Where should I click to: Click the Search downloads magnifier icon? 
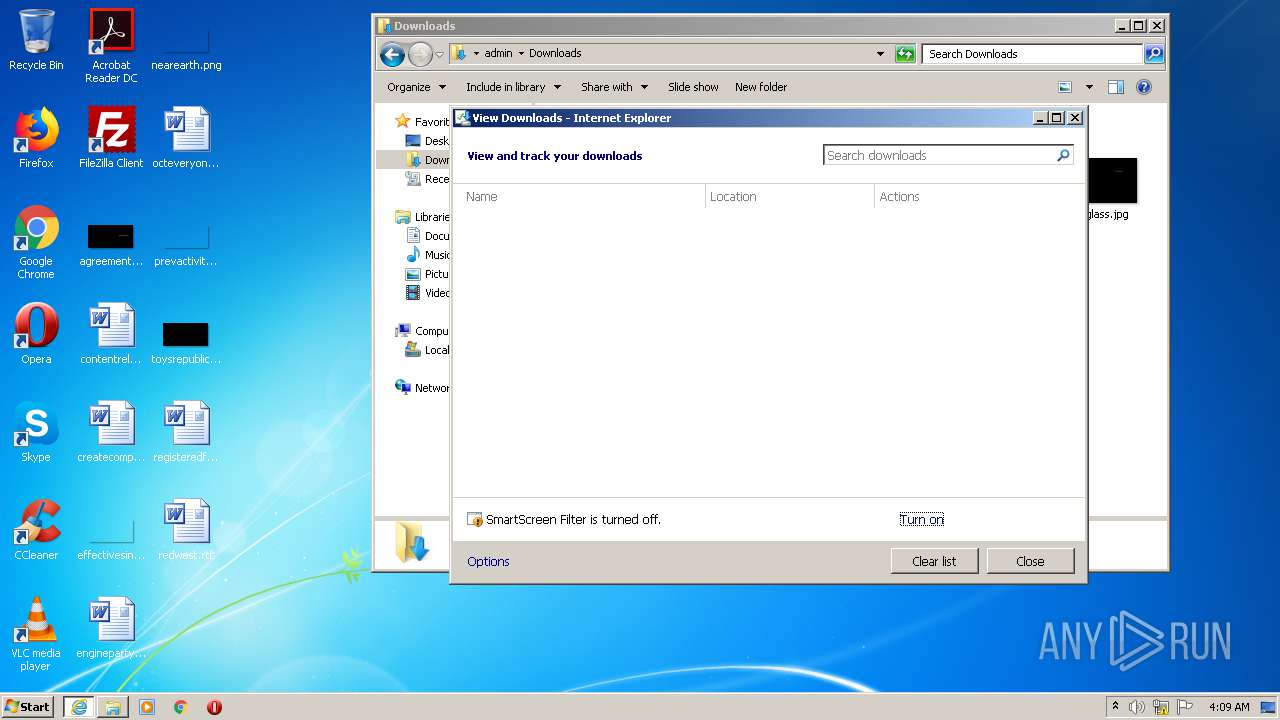[1063, 155]
